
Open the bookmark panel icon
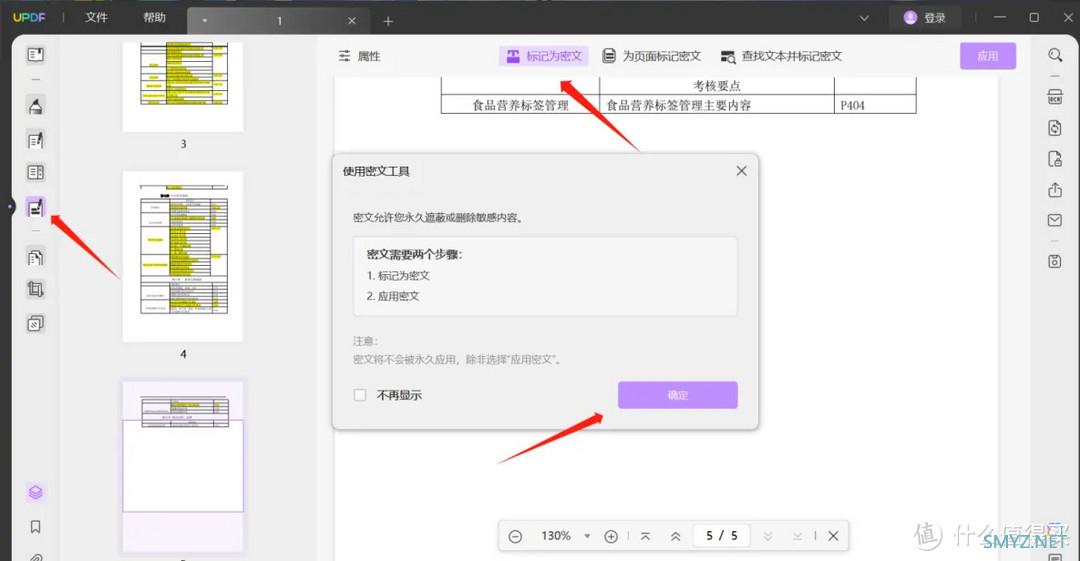[x=36, y=527]
